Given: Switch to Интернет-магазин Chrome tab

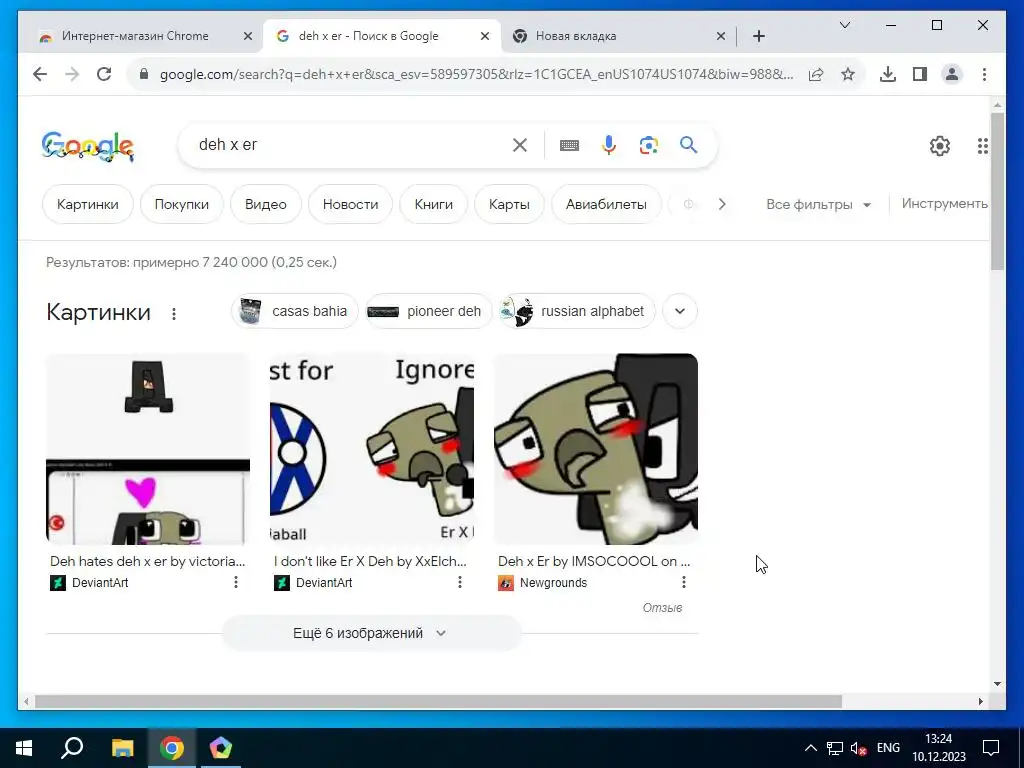Looking at the screenshot, I should point(136,36).
